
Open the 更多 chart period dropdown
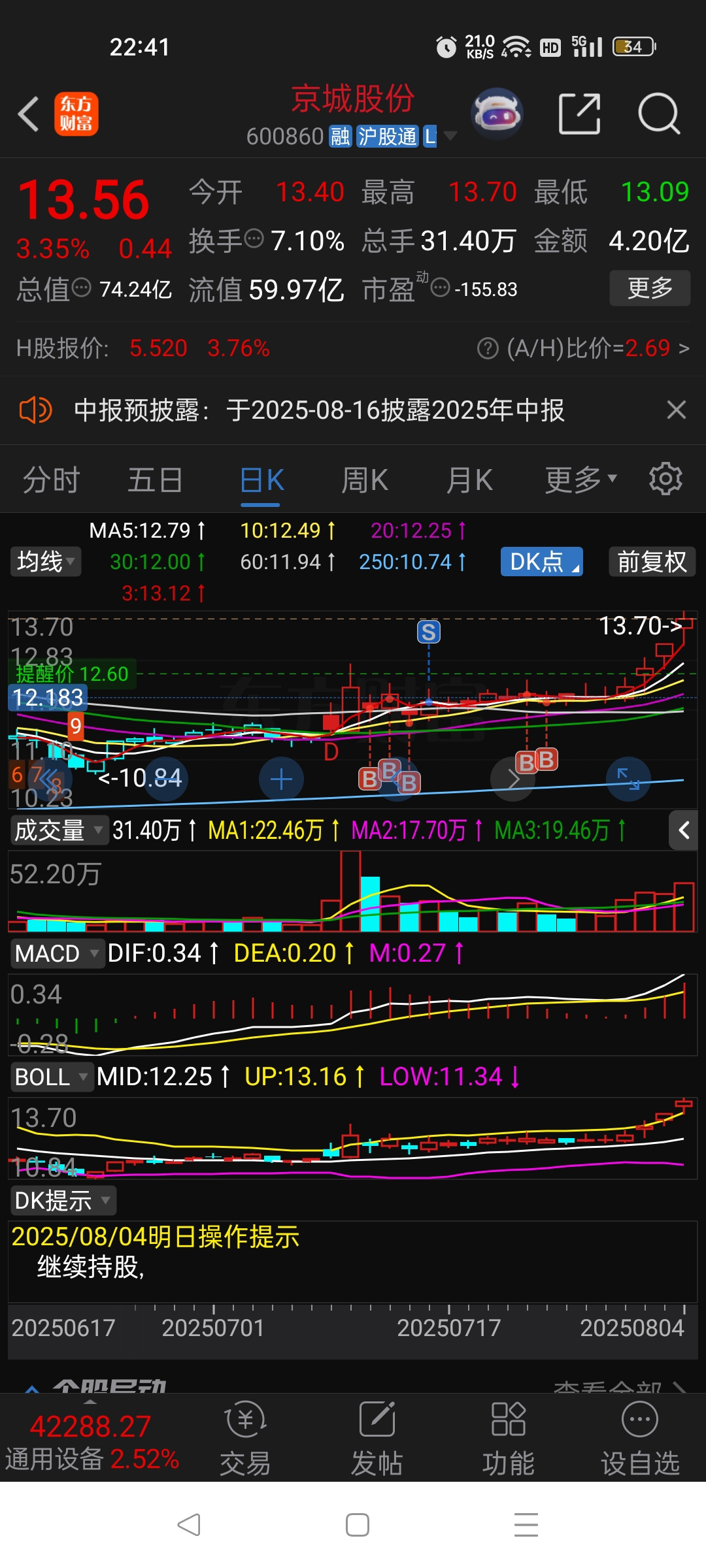tap(581, 480)
